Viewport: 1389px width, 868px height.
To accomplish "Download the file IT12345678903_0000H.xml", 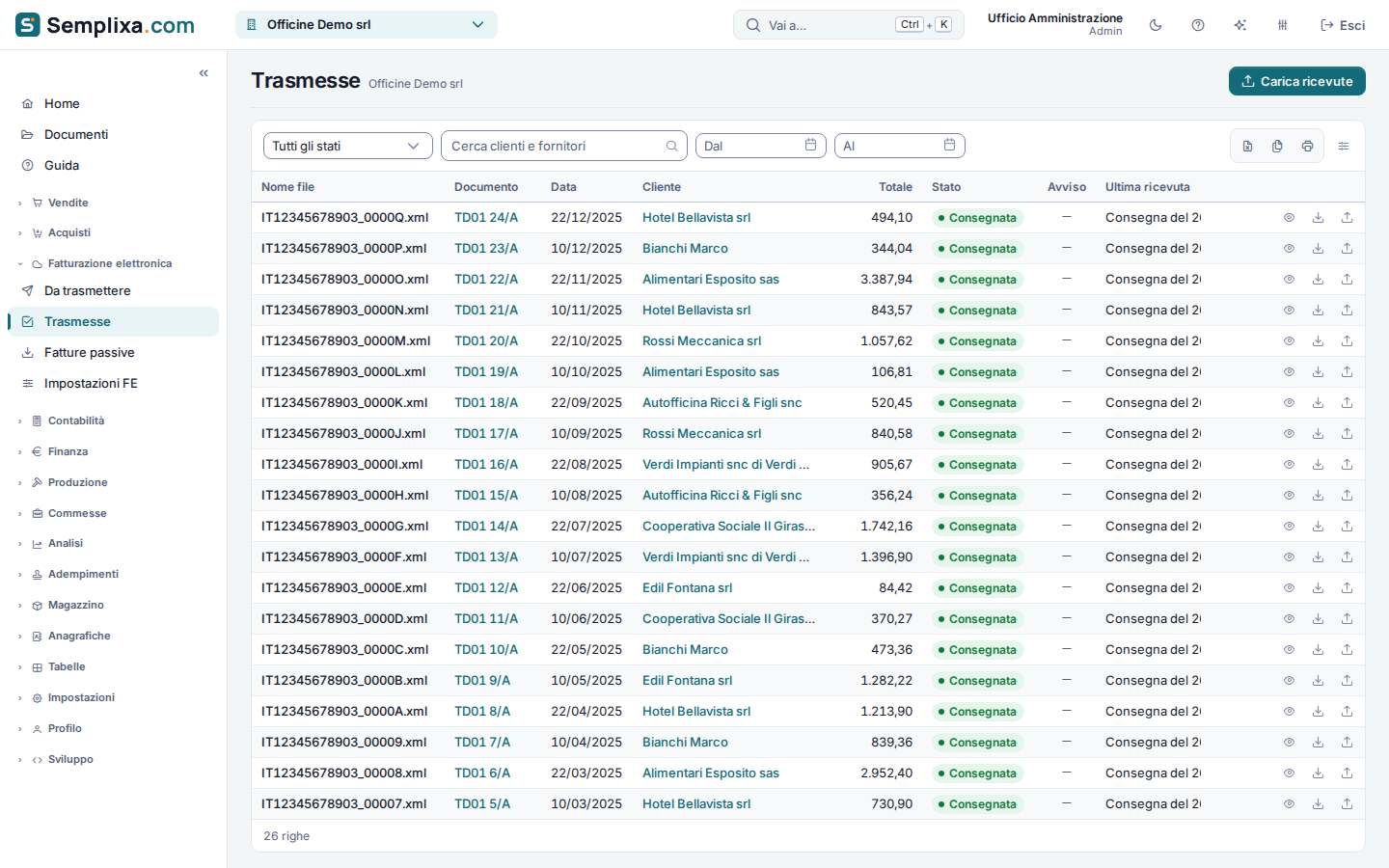I will click(x=1318, y=496).
